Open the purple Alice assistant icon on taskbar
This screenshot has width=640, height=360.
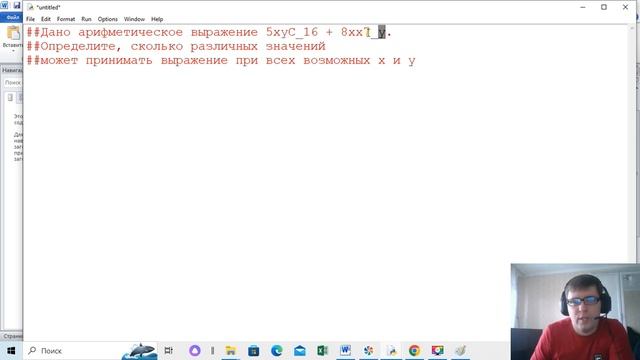click(195, 351)
